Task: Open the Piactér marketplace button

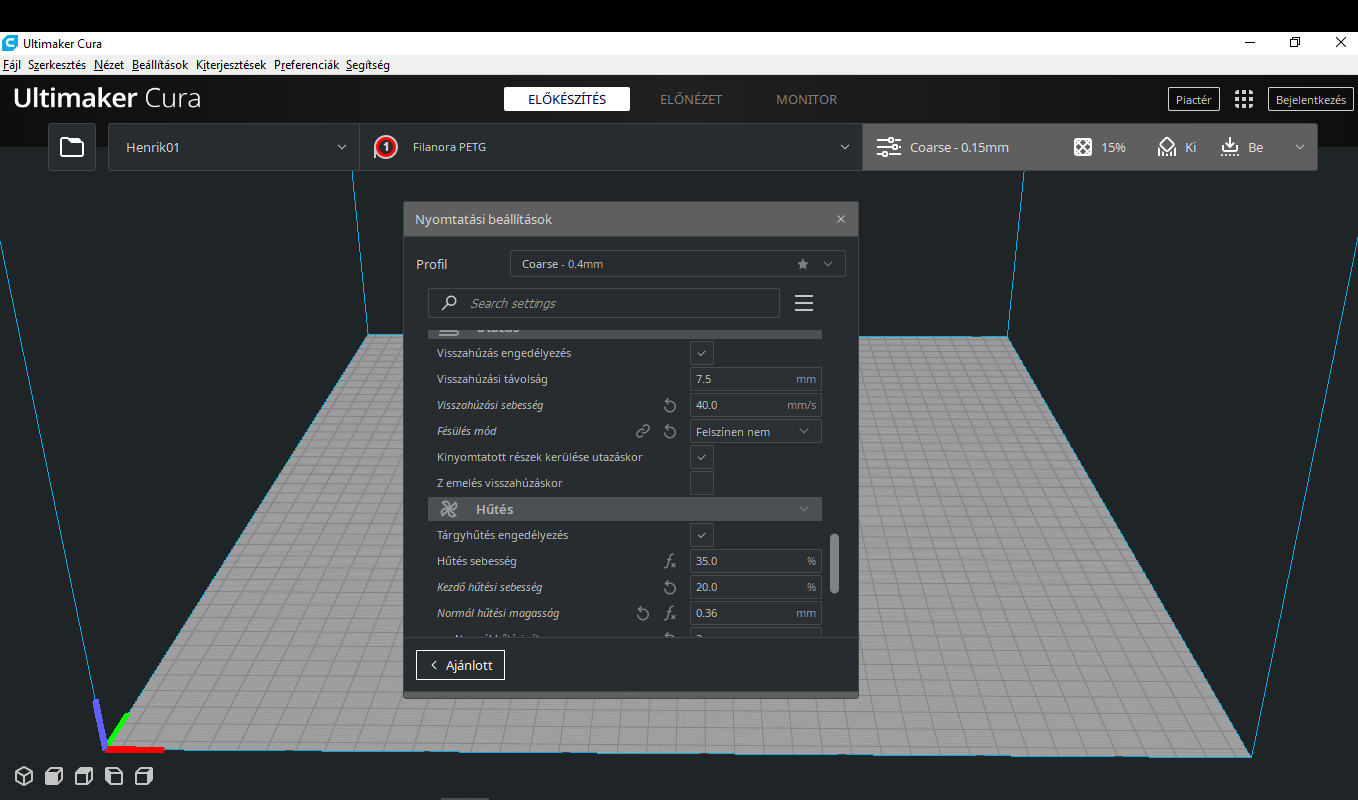Action: coord(1194,99)
